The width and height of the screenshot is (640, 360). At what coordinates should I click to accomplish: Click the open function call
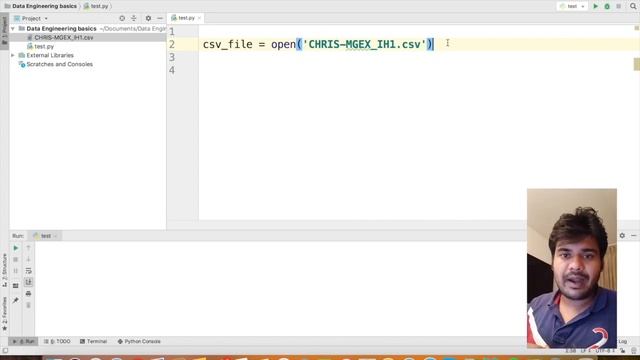[x=283, y=44]
